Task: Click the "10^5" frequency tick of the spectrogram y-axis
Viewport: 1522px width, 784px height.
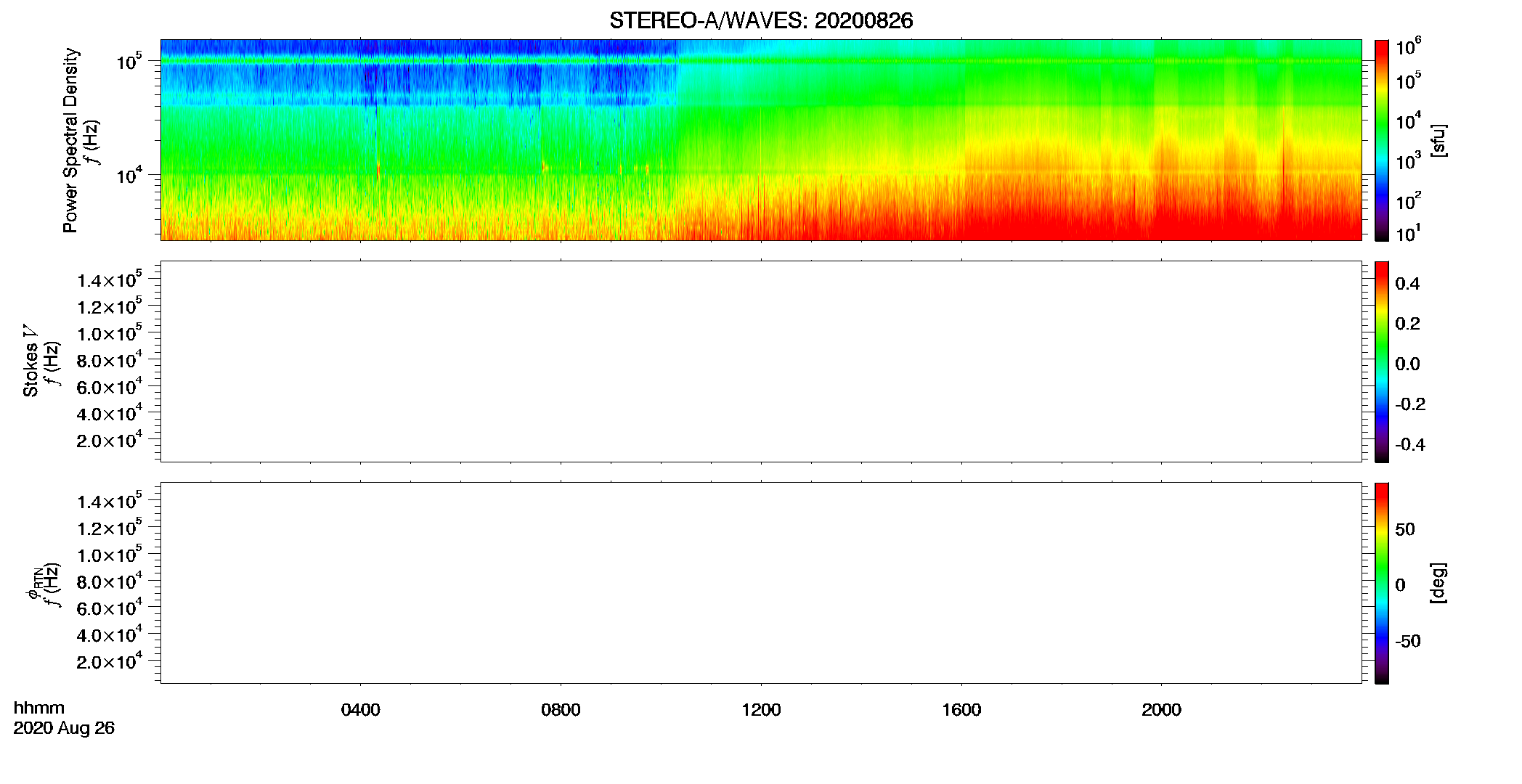Action: 129,61
